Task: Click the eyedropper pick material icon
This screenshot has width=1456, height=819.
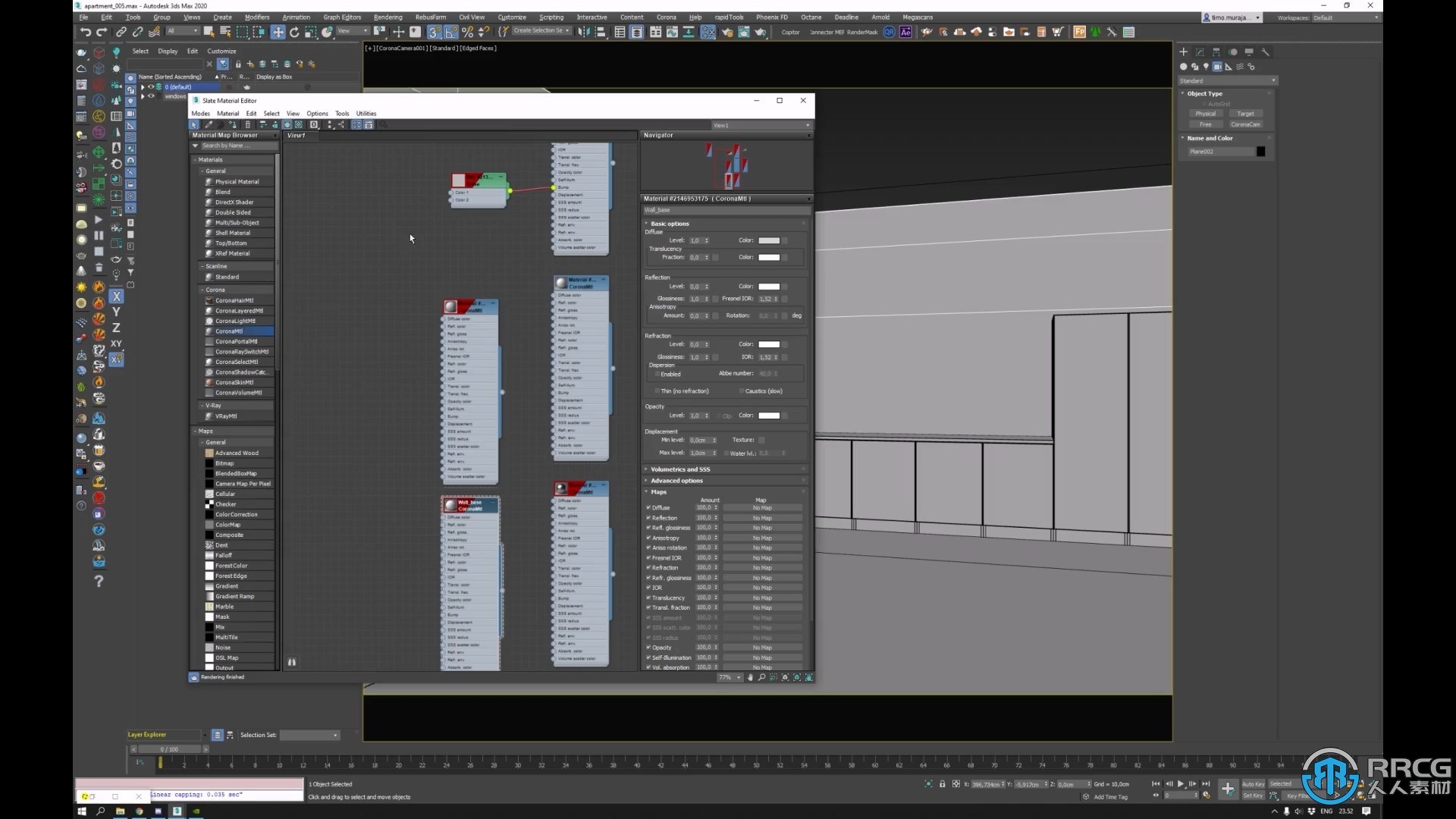Action: 209,124
